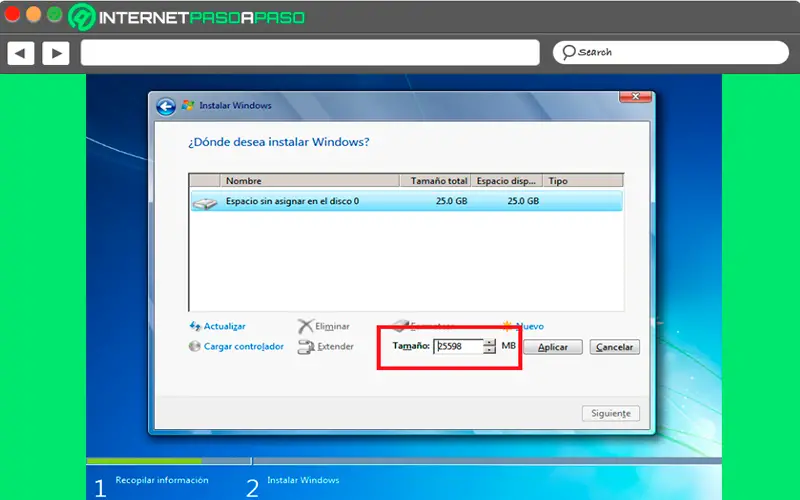800x500 pixels.
Task: Click the Search field
Action: pos(670,53)
